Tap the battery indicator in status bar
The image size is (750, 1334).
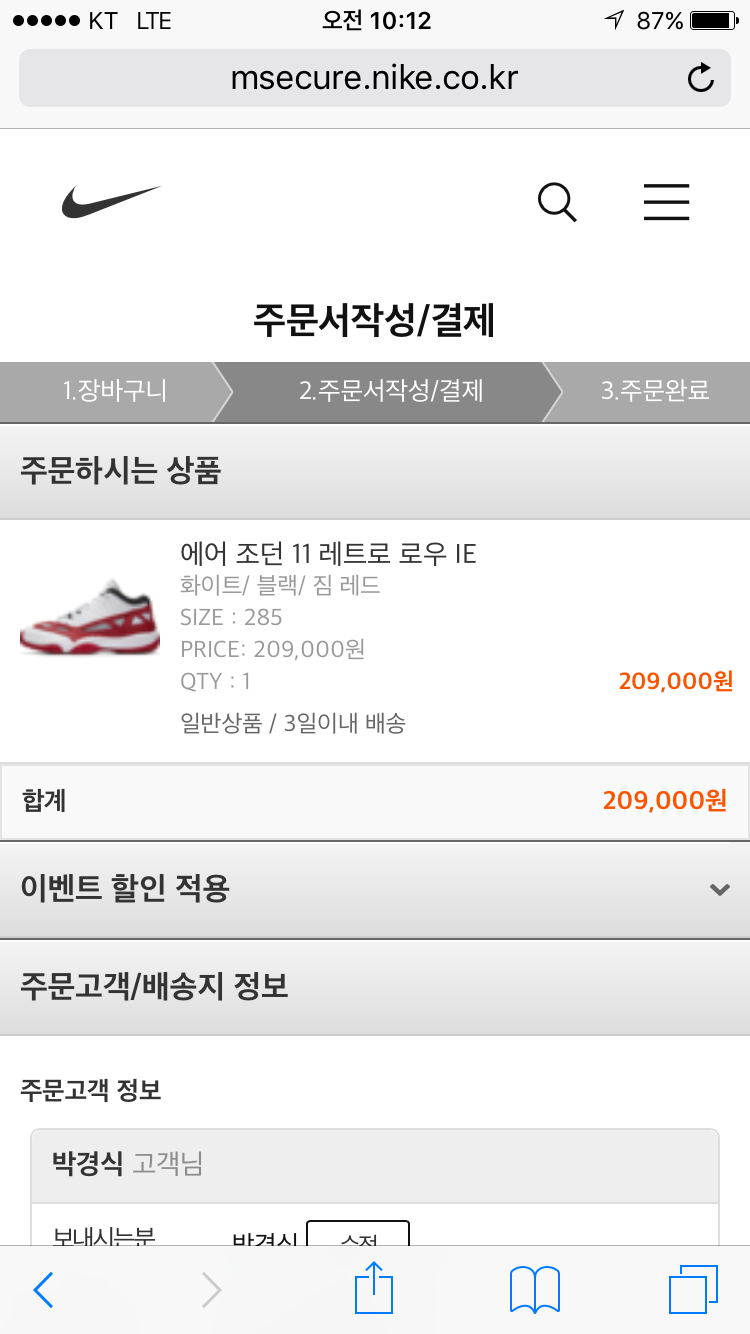(x=713, y=20)
